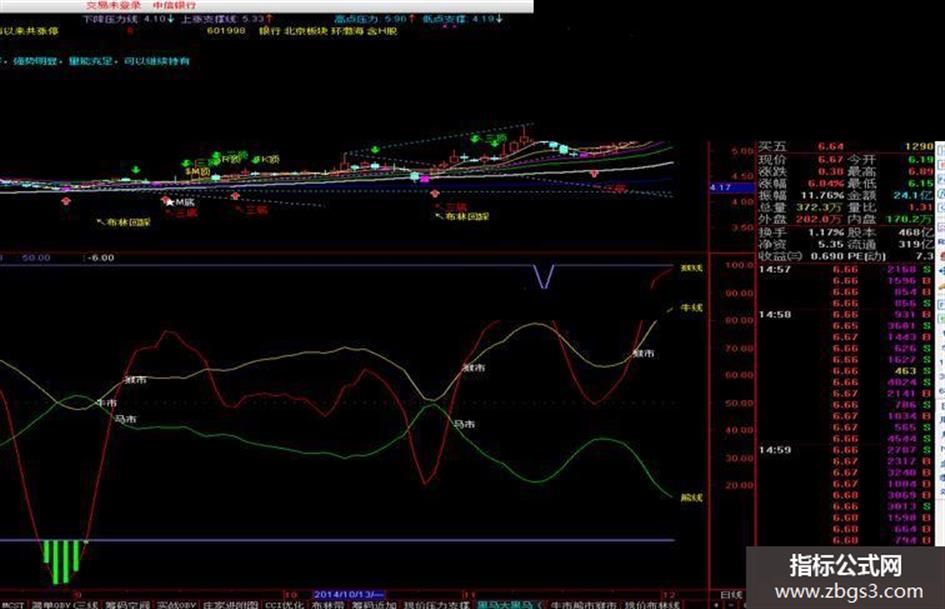Click the 今开 value 6.19
This screenshot has height=609, width=945.
(921, 159)
